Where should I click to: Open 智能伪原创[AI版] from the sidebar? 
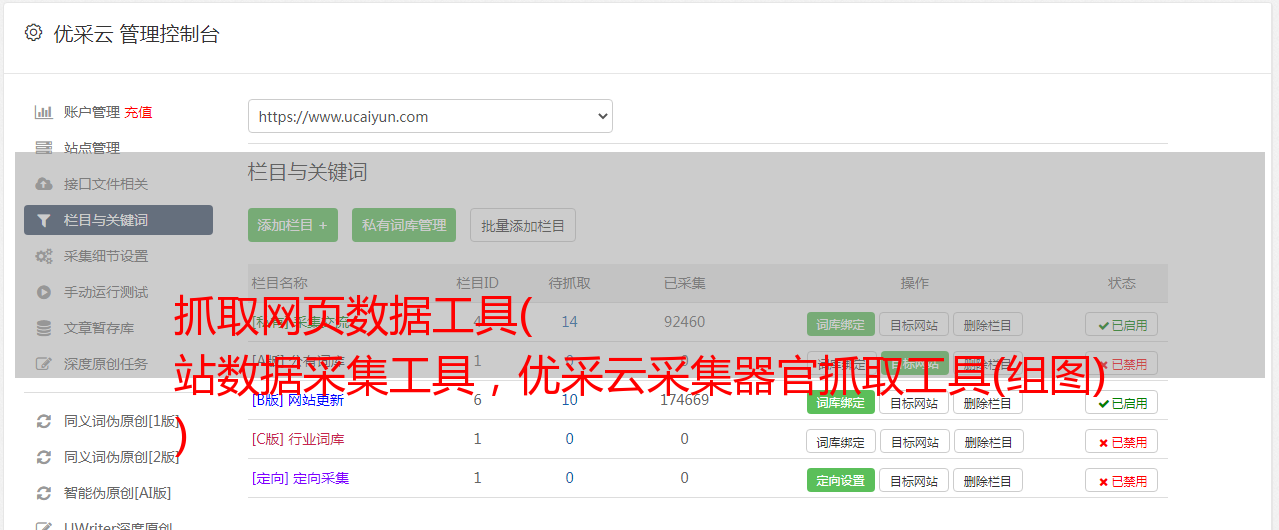pos(118,493)
